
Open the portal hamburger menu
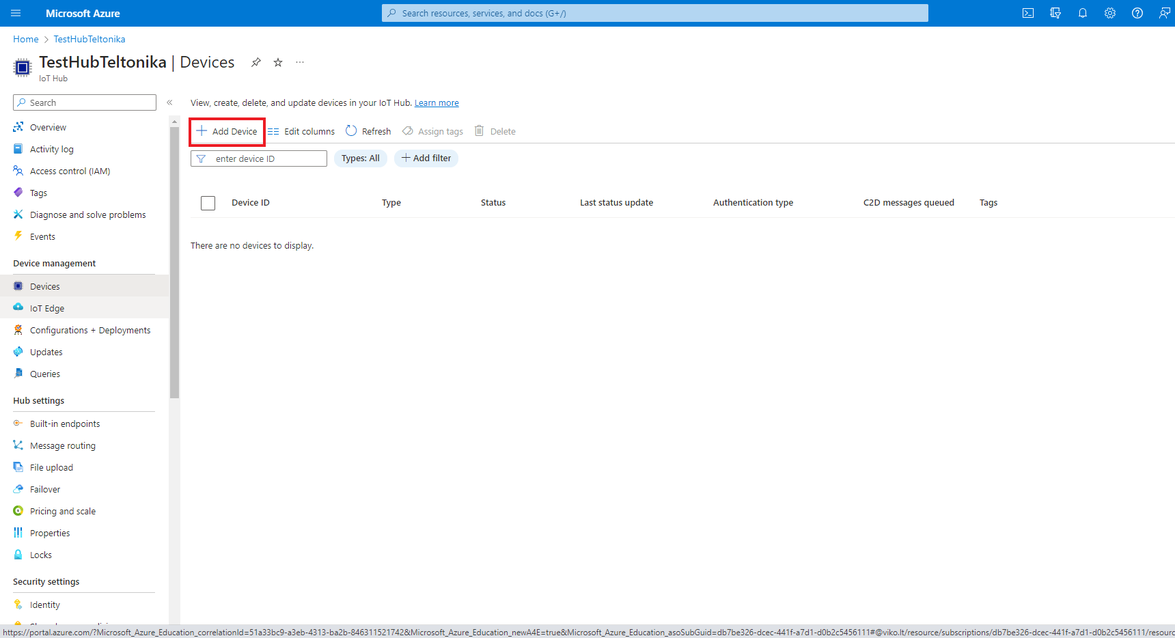[15, 13]
